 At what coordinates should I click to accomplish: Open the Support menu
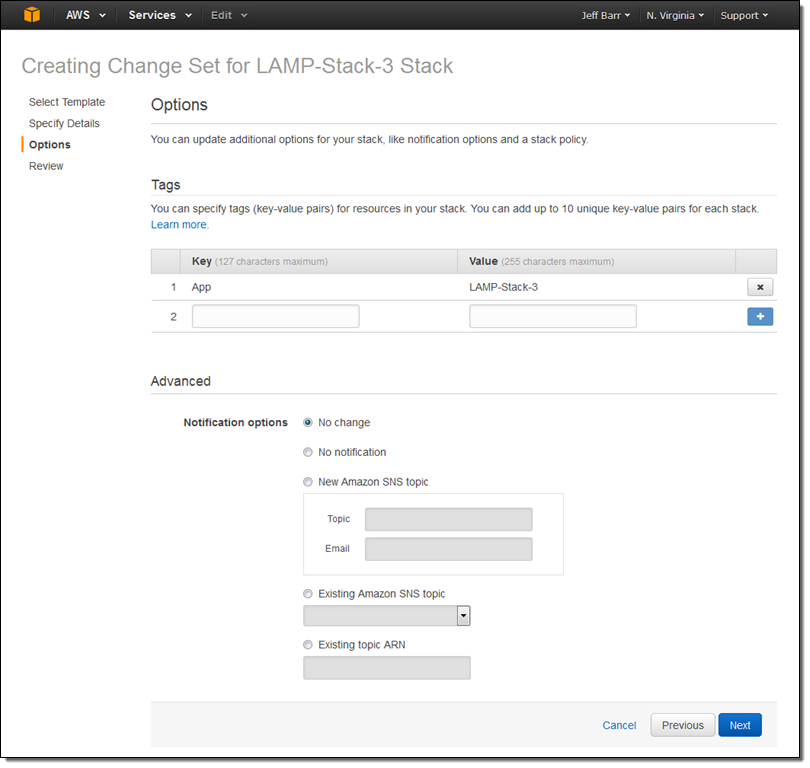744,16
